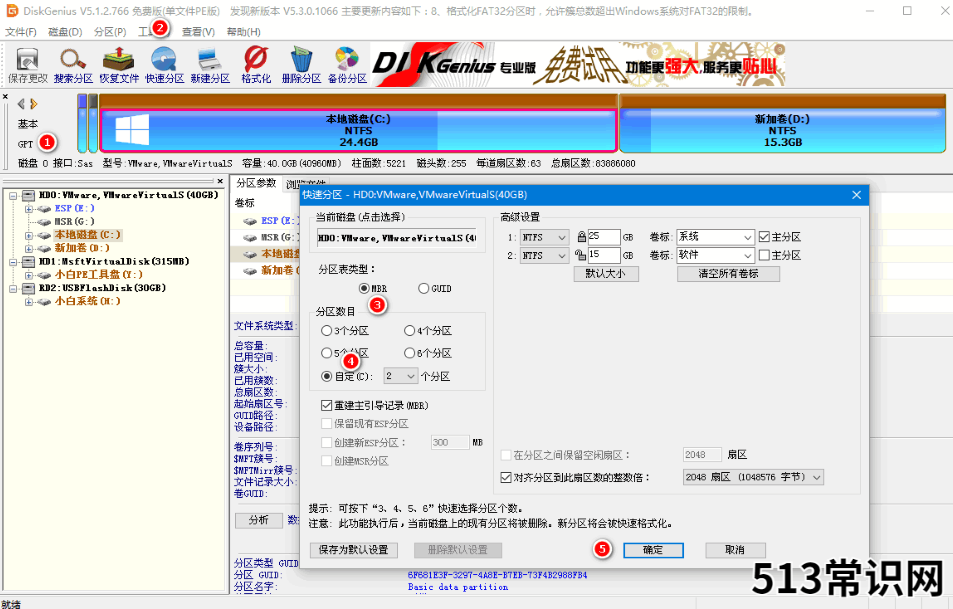Expand the 小白系统 (H:) tree node
Viewport: 953px width, 609px height.
click(29, 301)
